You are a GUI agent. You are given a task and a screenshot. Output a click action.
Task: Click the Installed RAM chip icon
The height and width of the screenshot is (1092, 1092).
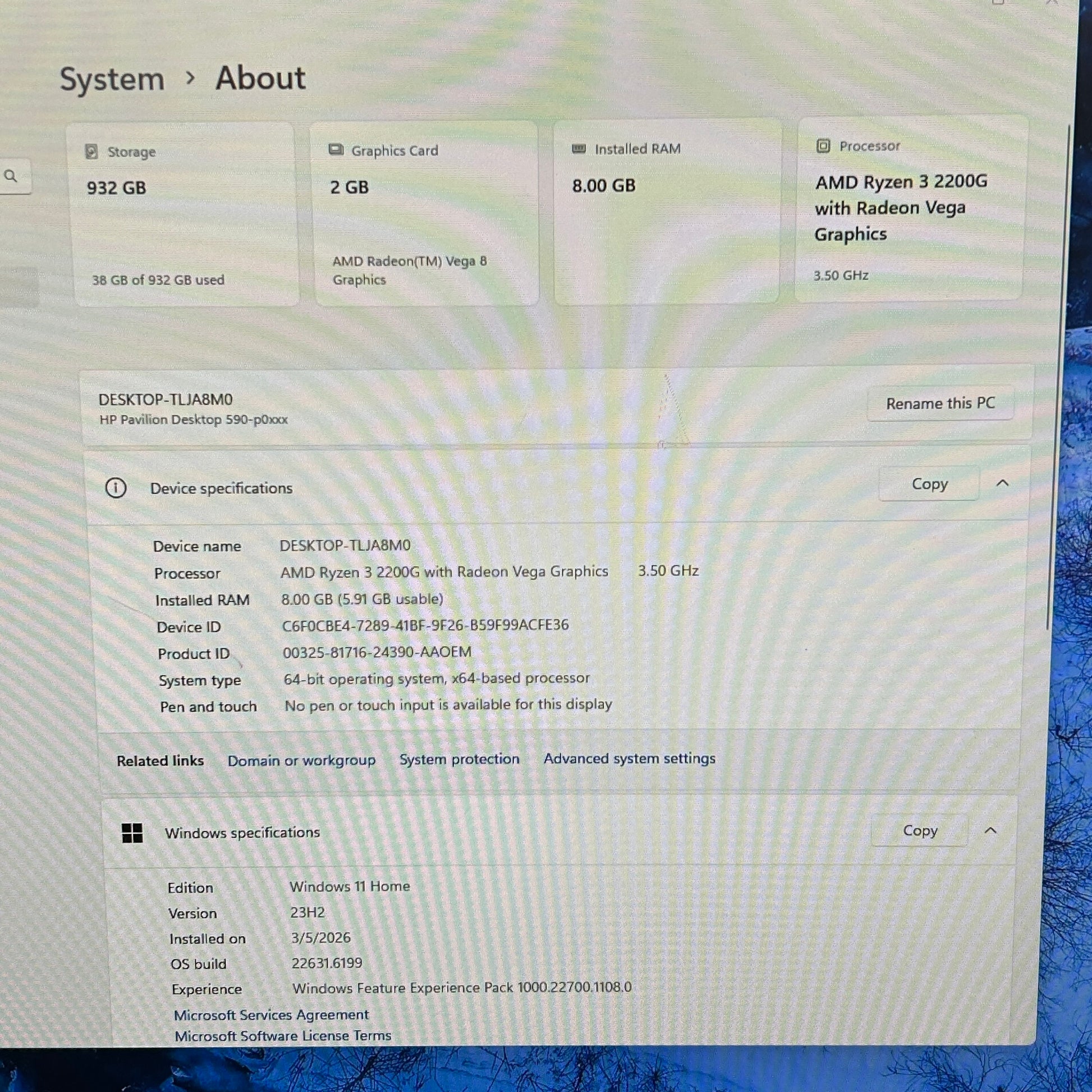pos(579,149)
